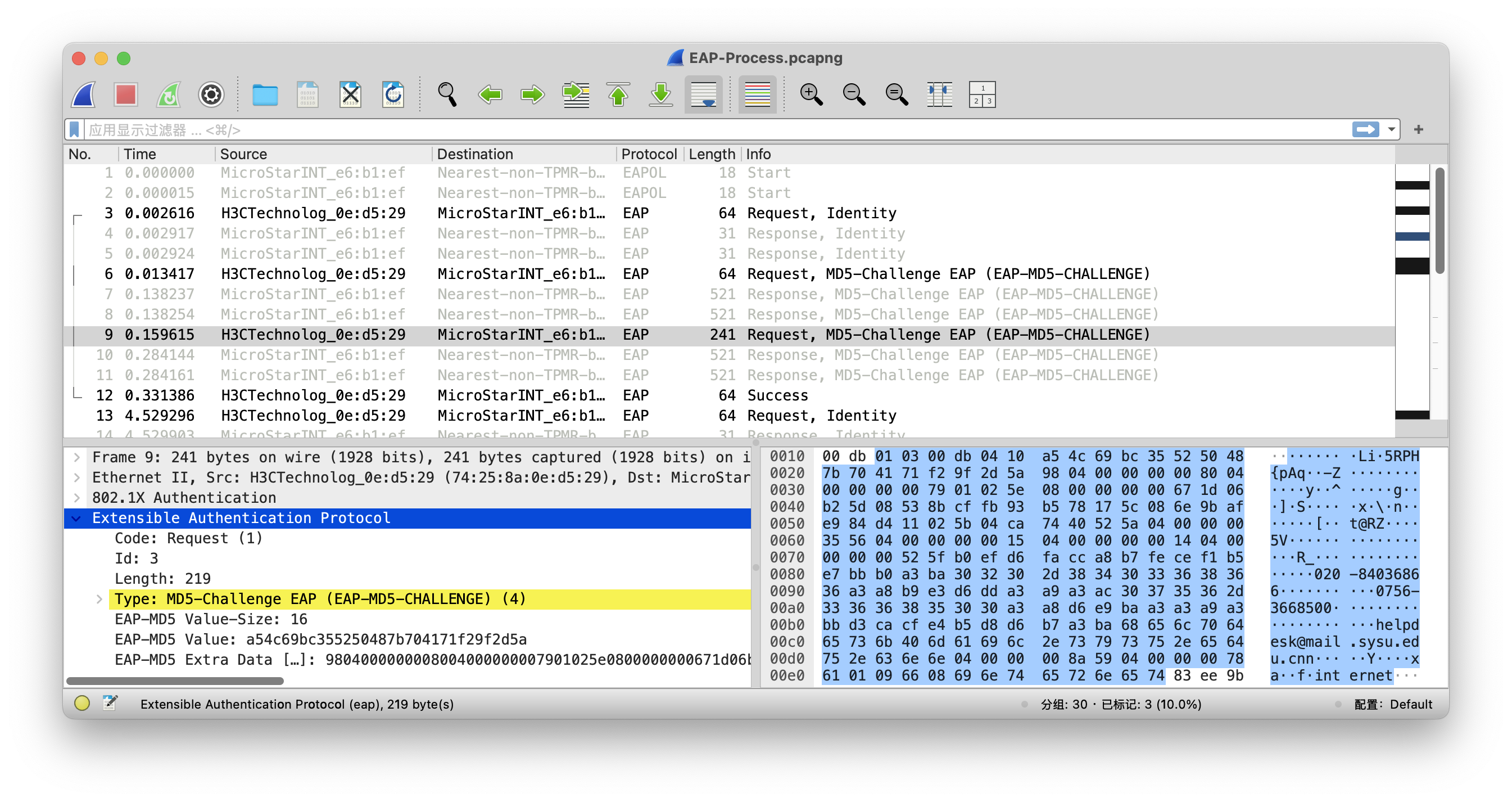Close the capture file with X icon
Image resolution: width=1512 pixels, height=802 pixels.
pos(350,94)
